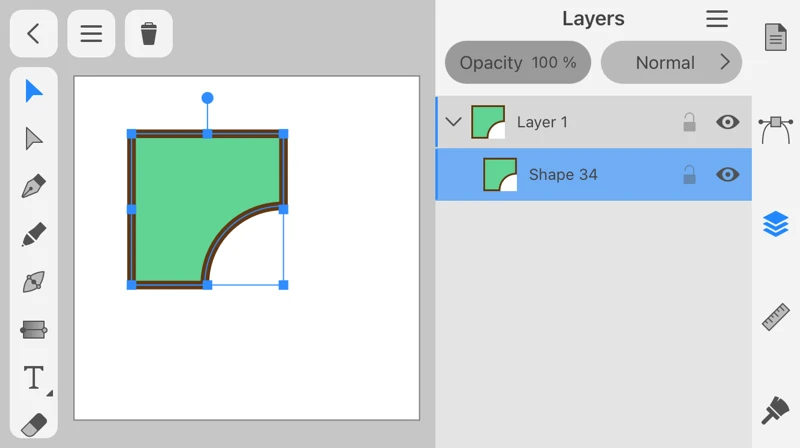The width and height of the screenshot is (800, 448).
Task: Select the Pen tool
Action: (x=34, y=187)
